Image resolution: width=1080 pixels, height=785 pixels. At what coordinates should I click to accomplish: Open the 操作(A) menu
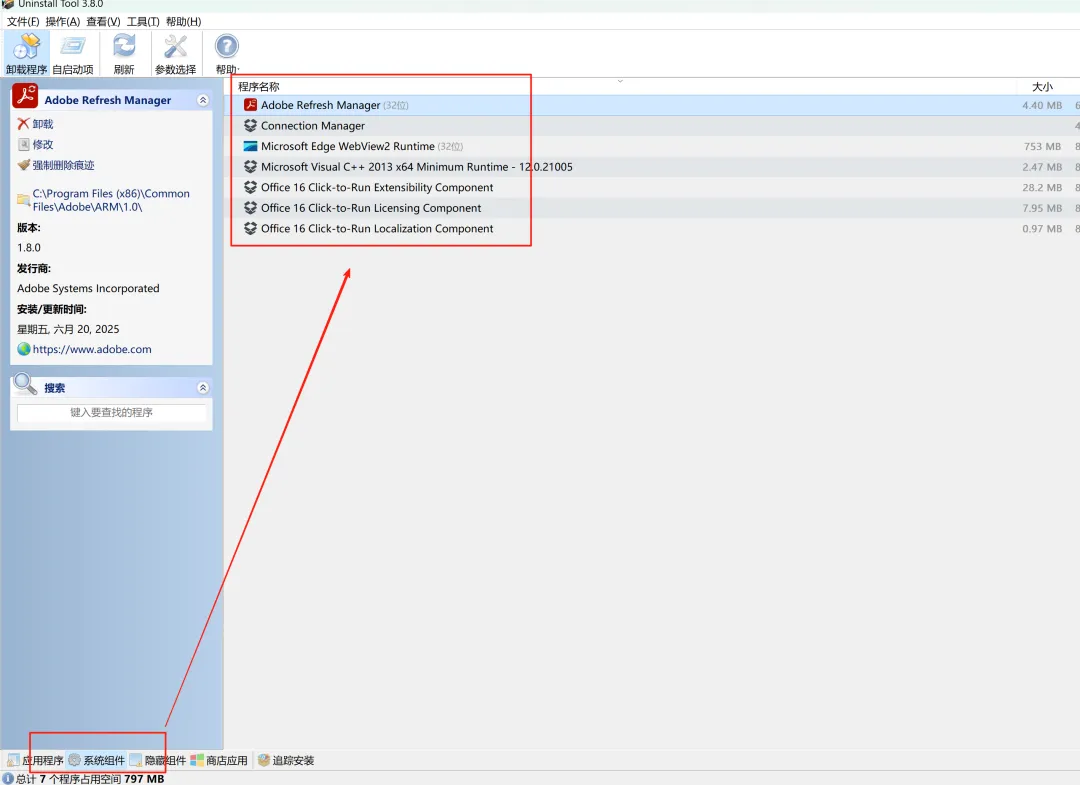click(63, 21)
